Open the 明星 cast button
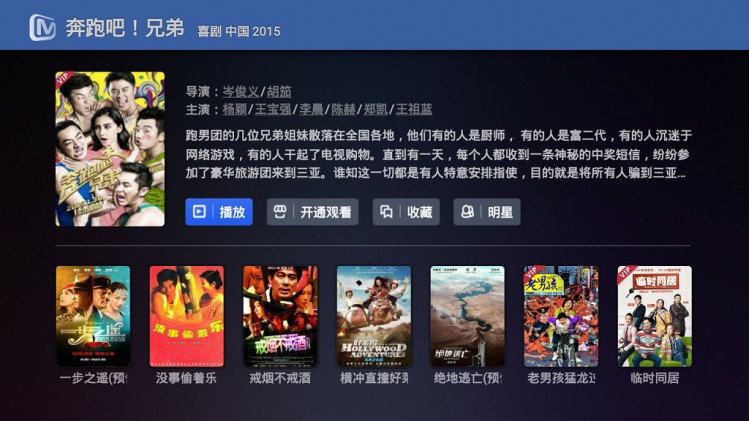Viewport: 749px width, 421px height. pos(487,212)
